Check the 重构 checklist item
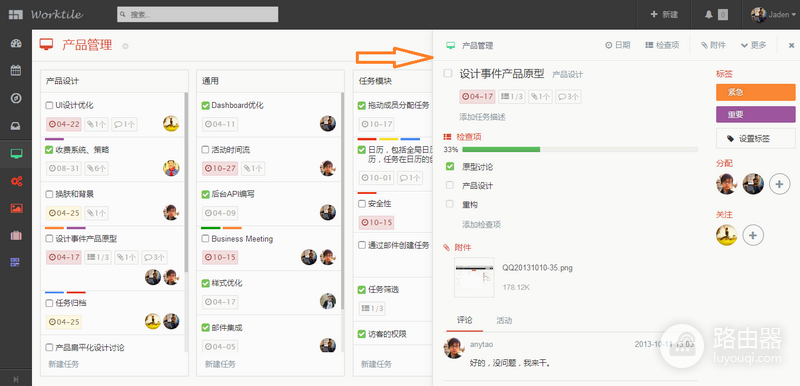800x386 pixels. coord(449,204)
